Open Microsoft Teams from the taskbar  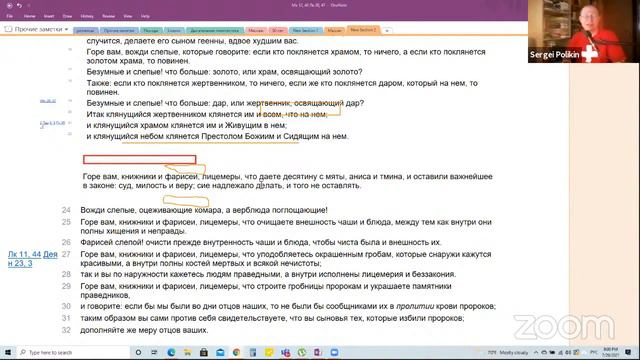click(285, 352)
